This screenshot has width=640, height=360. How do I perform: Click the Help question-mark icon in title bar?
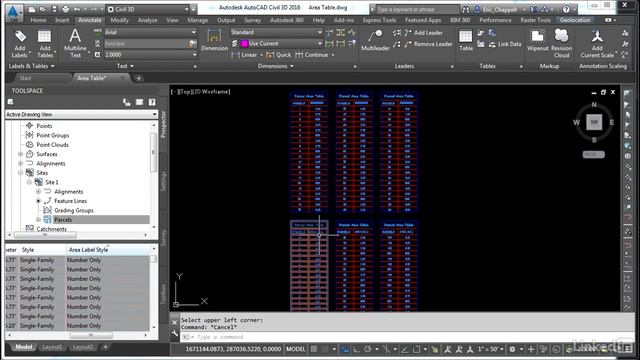click(x=566, y=9)
